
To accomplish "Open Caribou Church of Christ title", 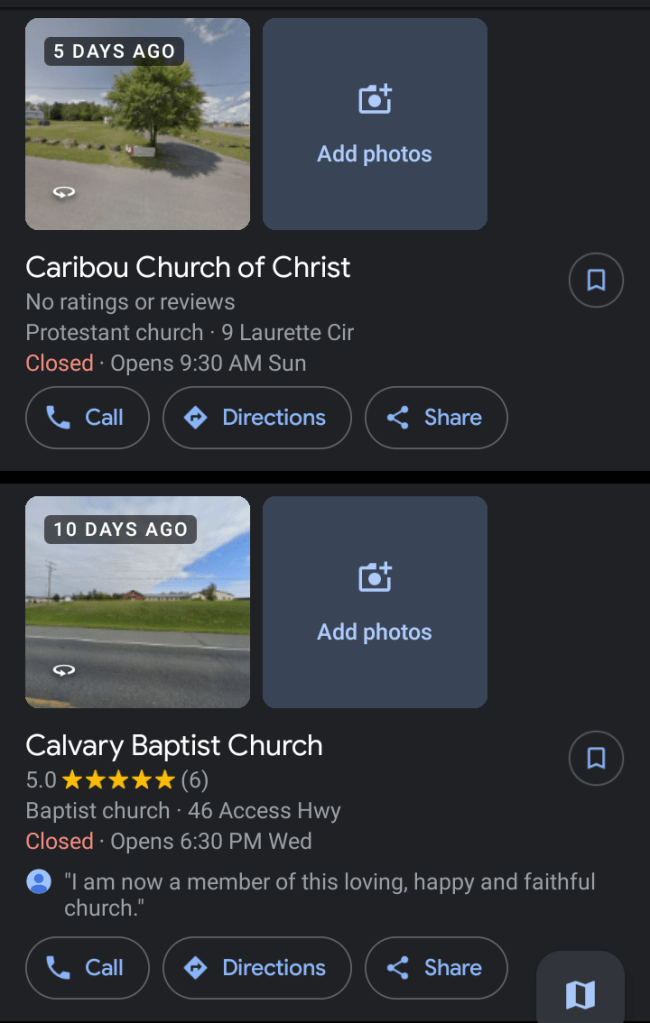I will 188,267.
